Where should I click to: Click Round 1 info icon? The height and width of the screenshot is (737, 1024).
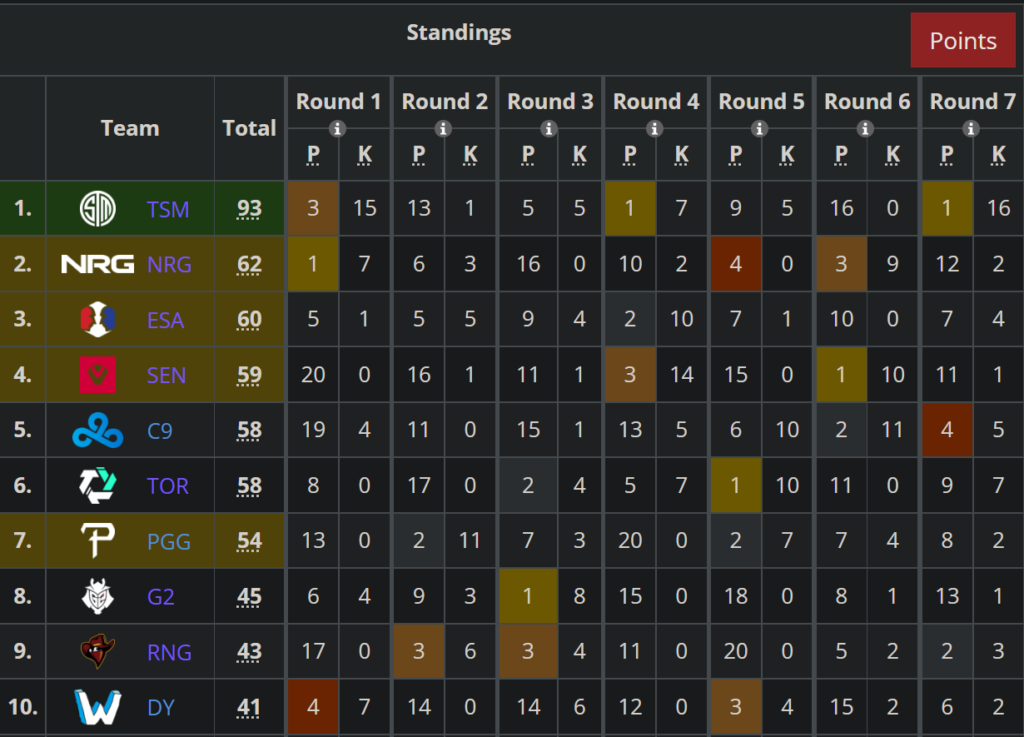[x=338, y=128]
